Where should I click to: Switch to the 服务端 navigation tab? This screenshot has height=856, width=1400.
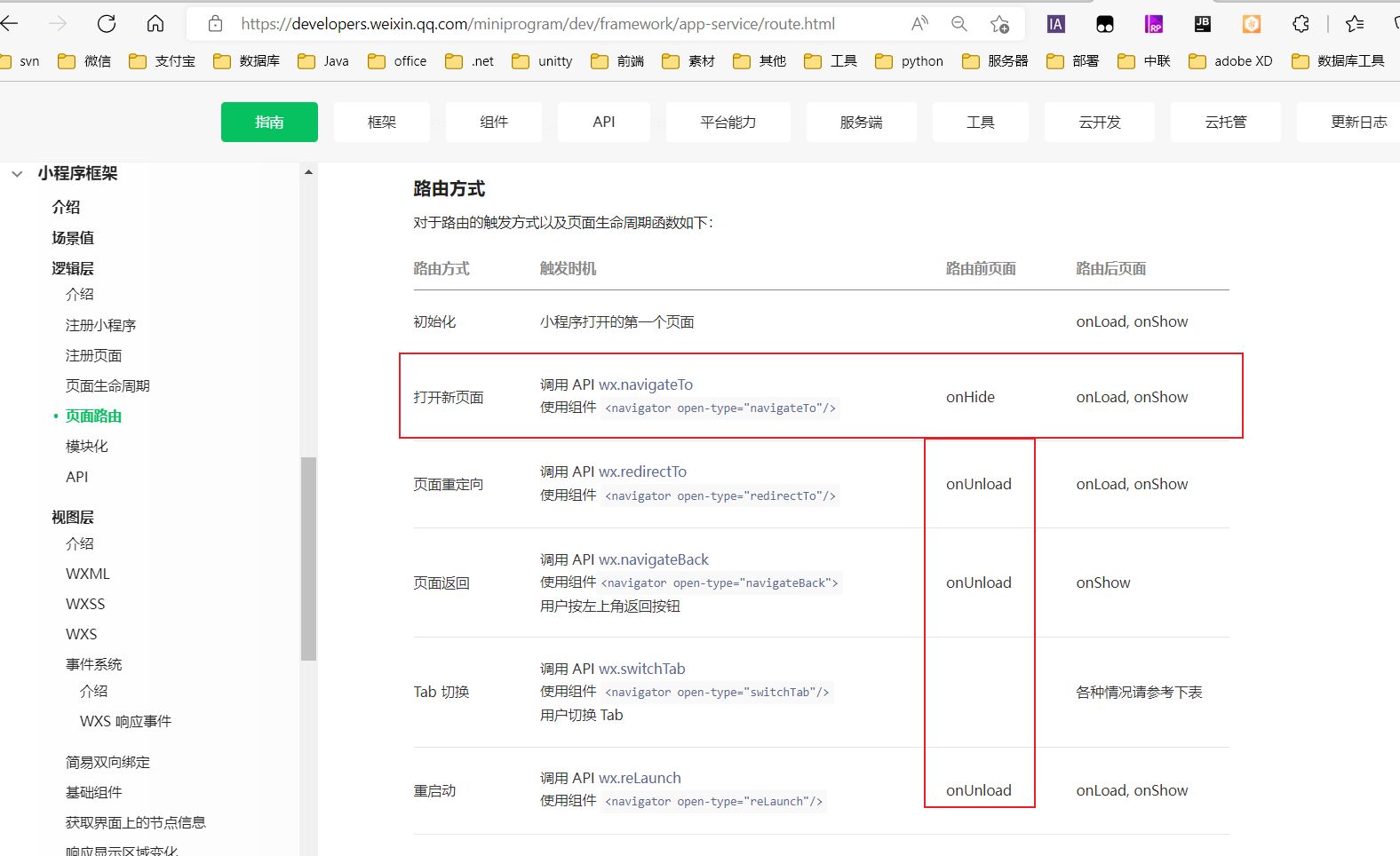[x=862, y=122]
